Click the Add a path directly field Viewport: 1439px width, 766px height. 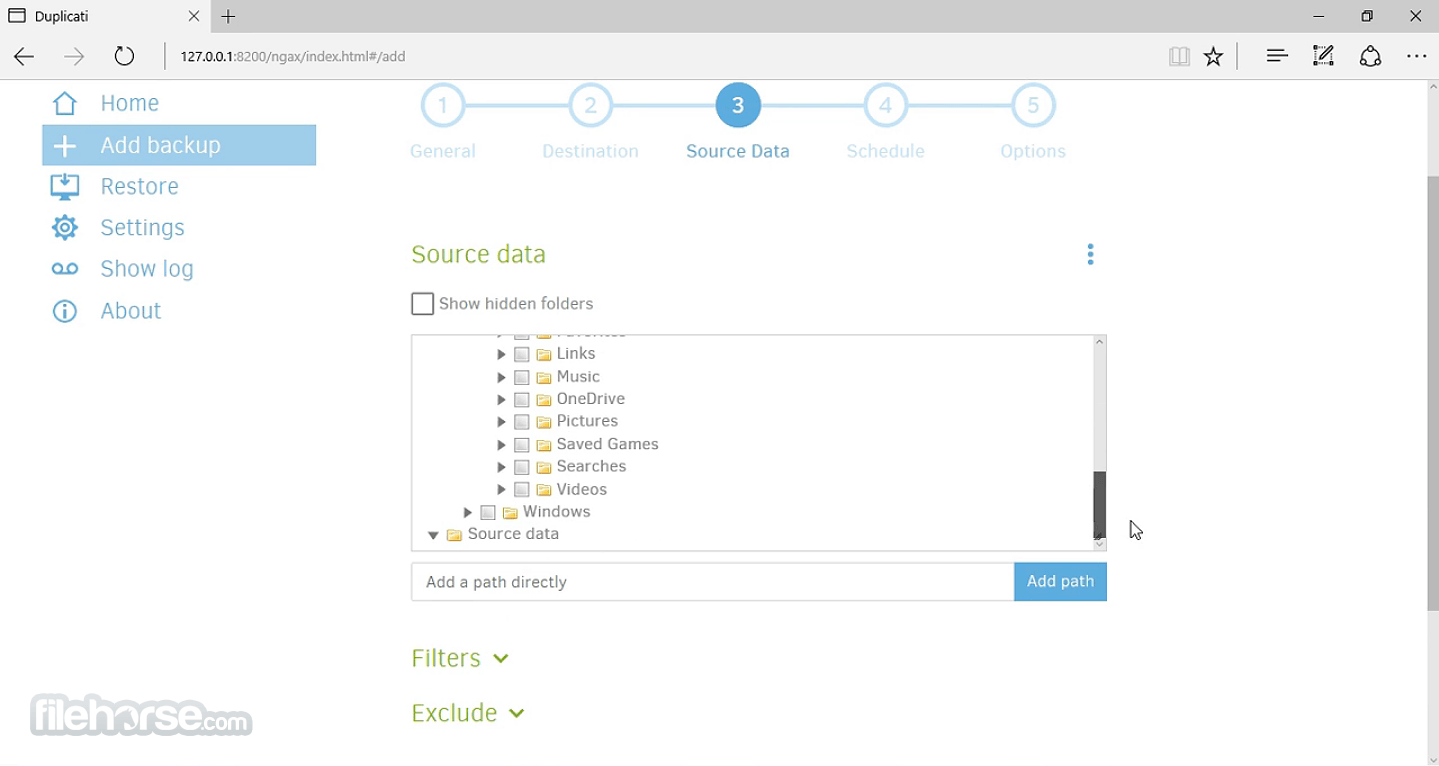pyautogui.click(x=712, y=582)
